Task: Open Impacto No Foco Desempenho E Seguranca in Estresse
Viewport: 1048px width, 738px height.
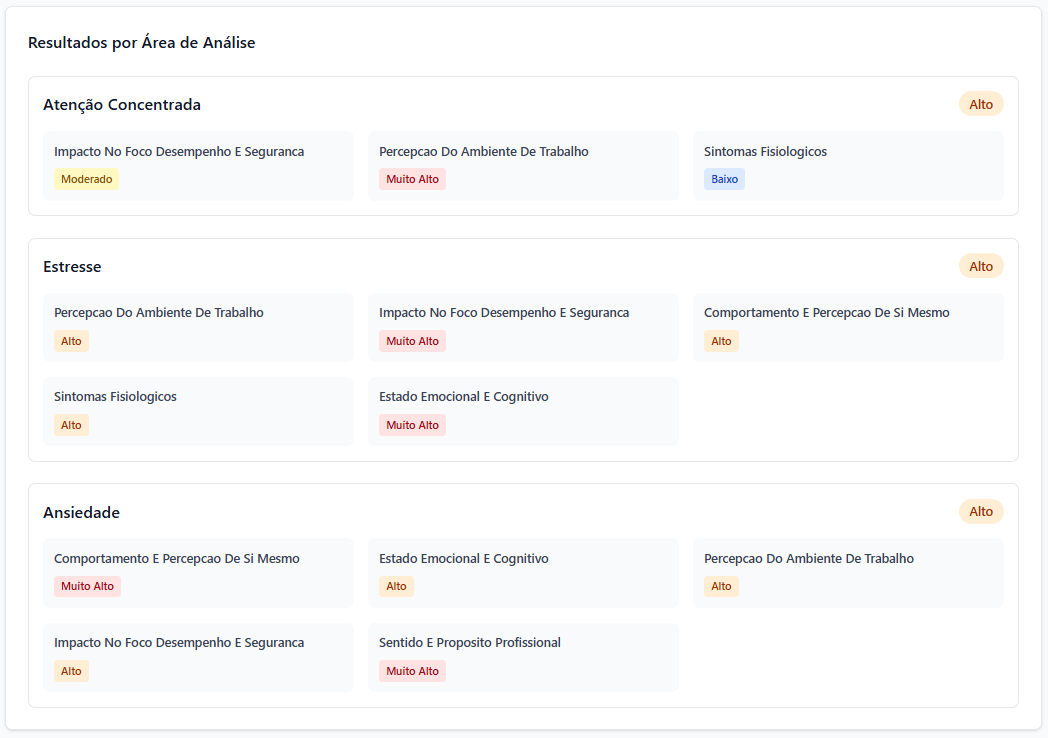Action: [x=524, y=327]
